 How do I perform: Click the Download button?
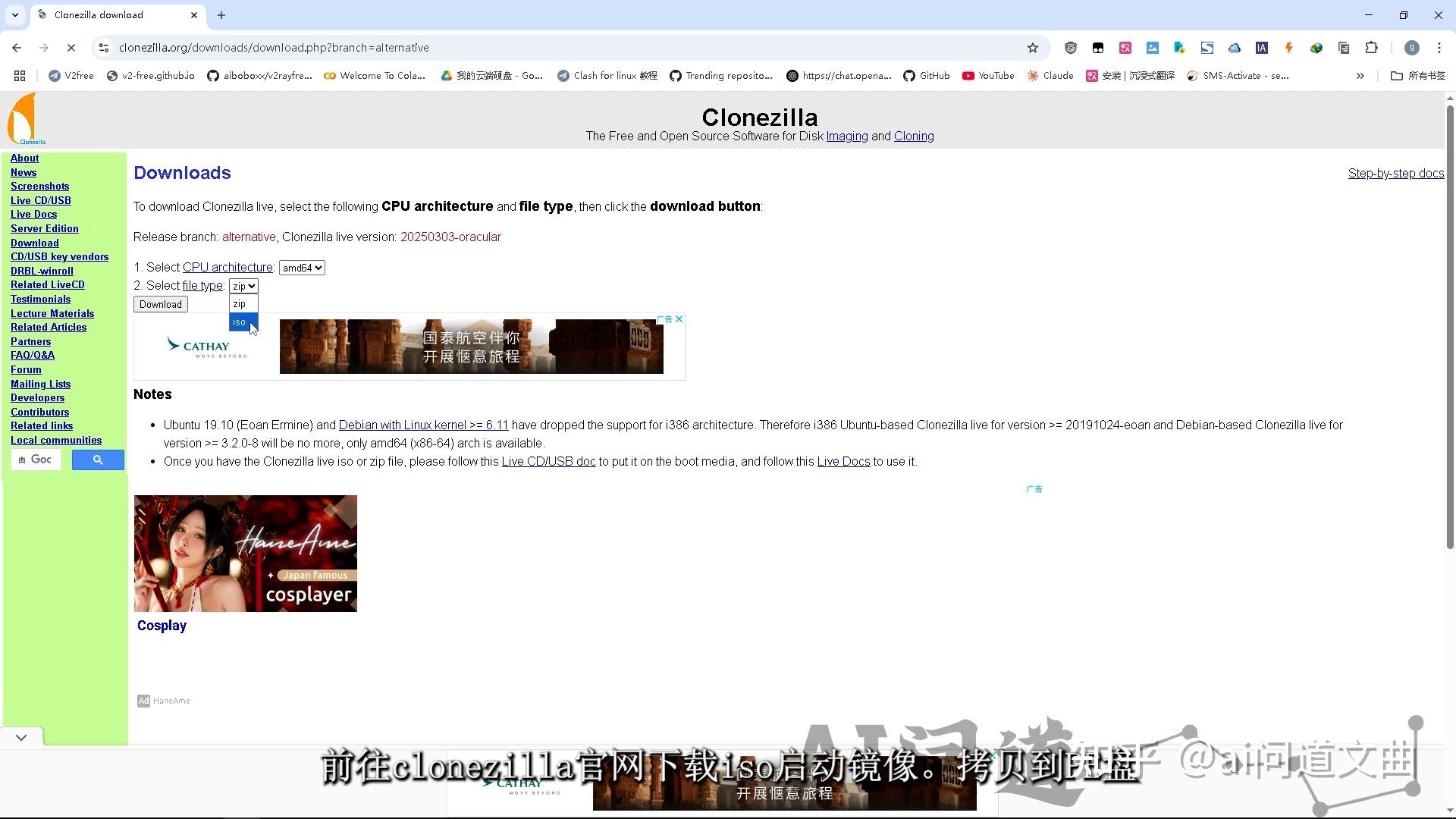coord(160,303)
